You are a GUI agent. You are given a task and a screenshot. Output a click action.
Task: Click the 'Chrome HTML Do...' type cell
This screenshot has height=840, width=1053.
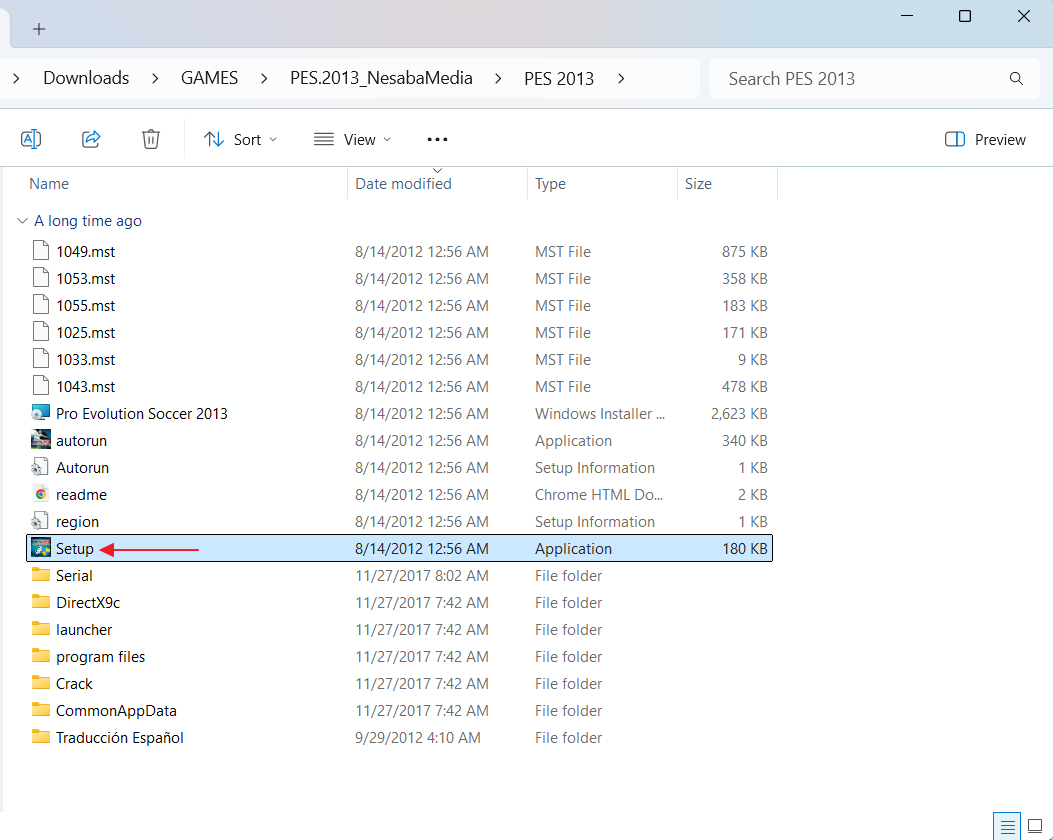(x=598, y=495)
